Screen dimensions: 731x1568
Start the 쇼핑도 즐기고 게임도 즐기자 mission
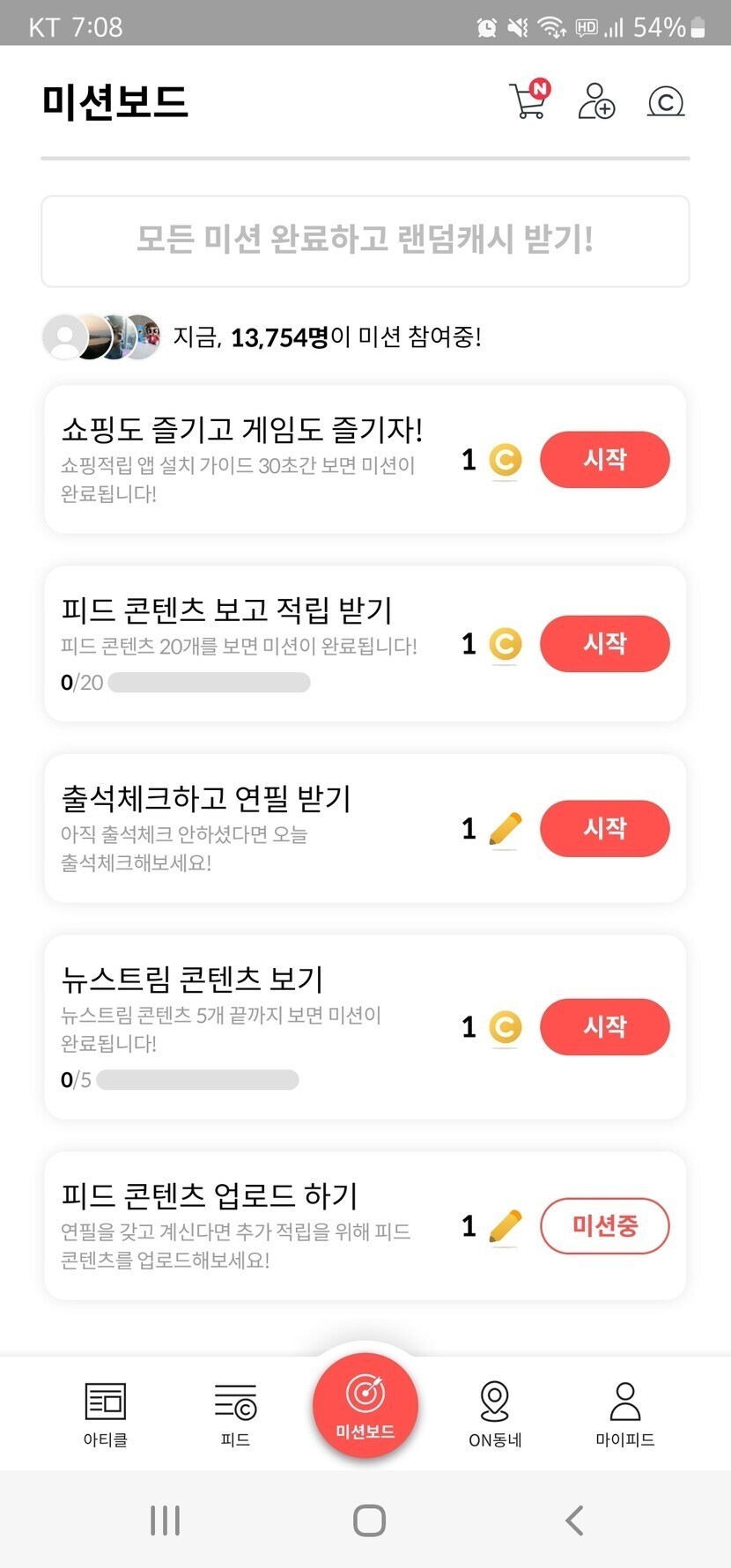(x=604, y=459)
